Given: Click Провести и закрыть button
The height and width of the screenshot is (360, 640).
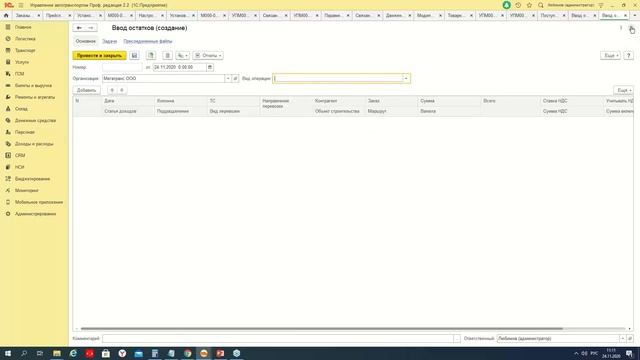Looking at the screenshot, I should pos(100,56).
